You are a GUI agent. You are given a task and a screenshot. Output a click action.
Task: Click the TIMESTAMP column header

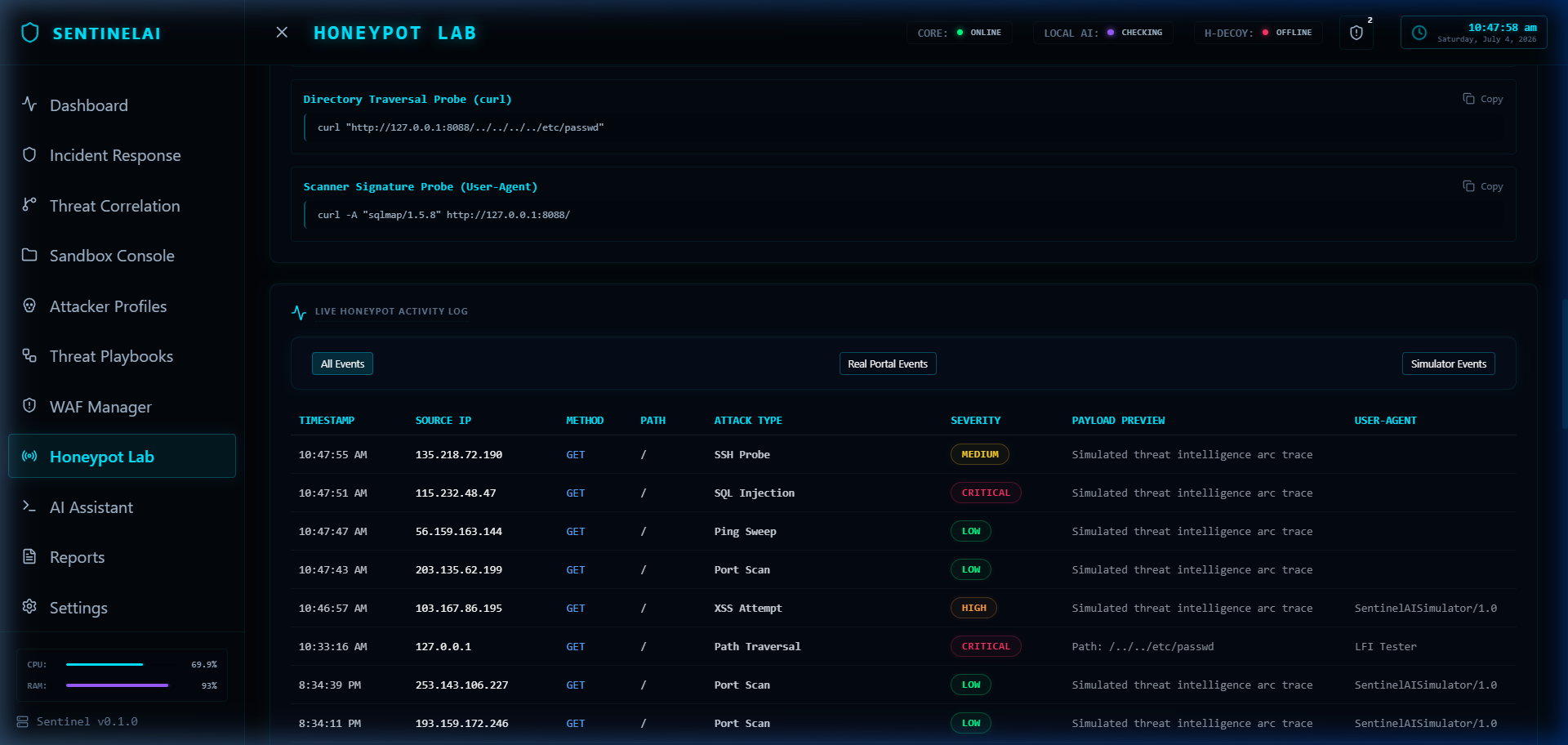pos(327,420)
